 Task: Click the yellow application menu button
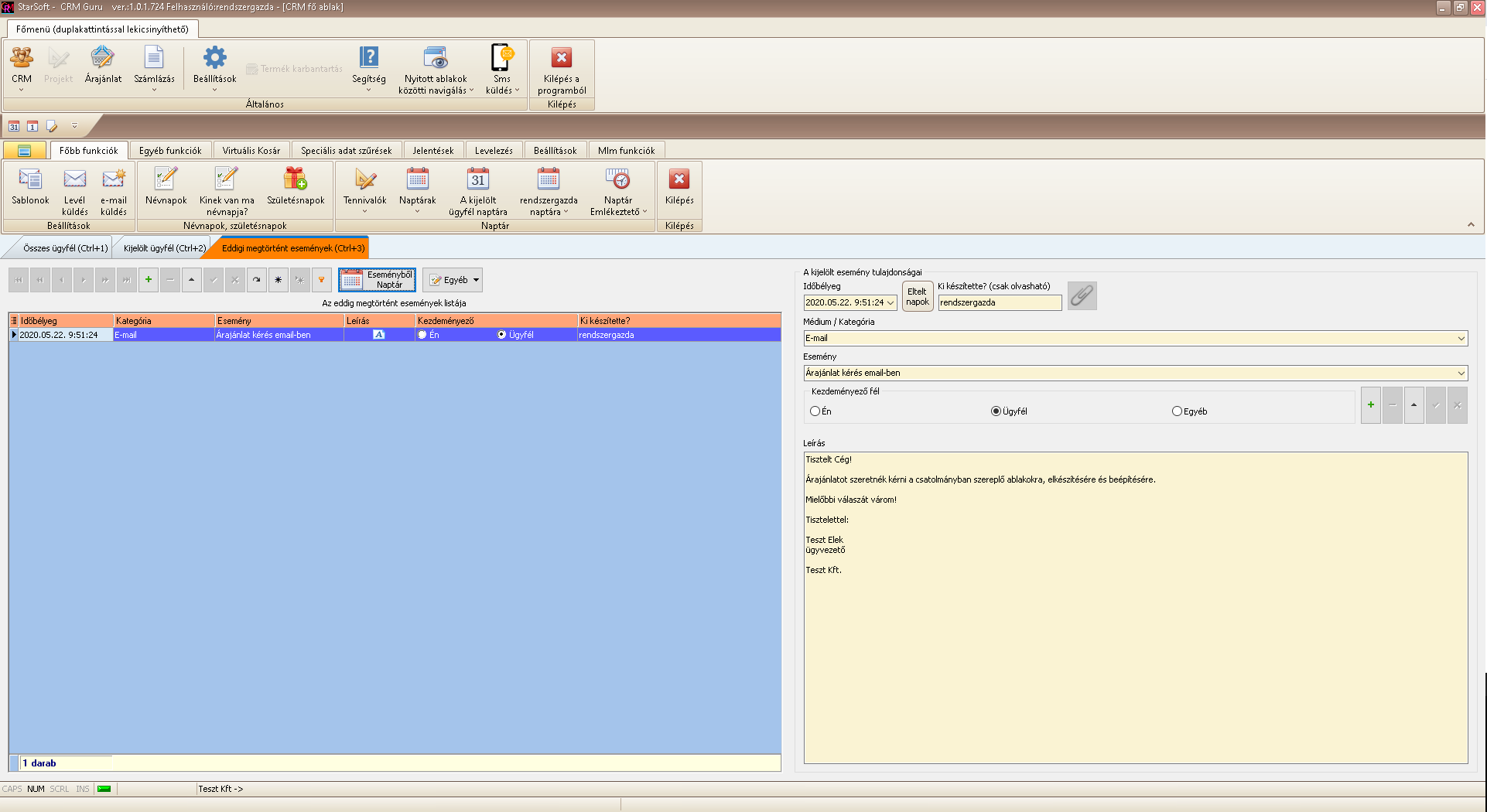(24, 151)
